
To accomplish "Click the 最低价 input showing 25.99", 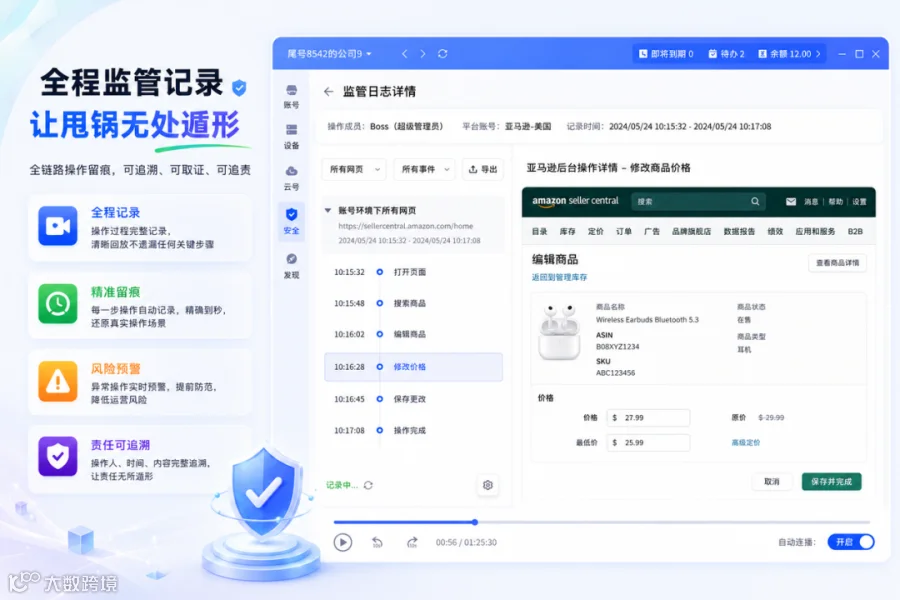I will coord(649,443).
